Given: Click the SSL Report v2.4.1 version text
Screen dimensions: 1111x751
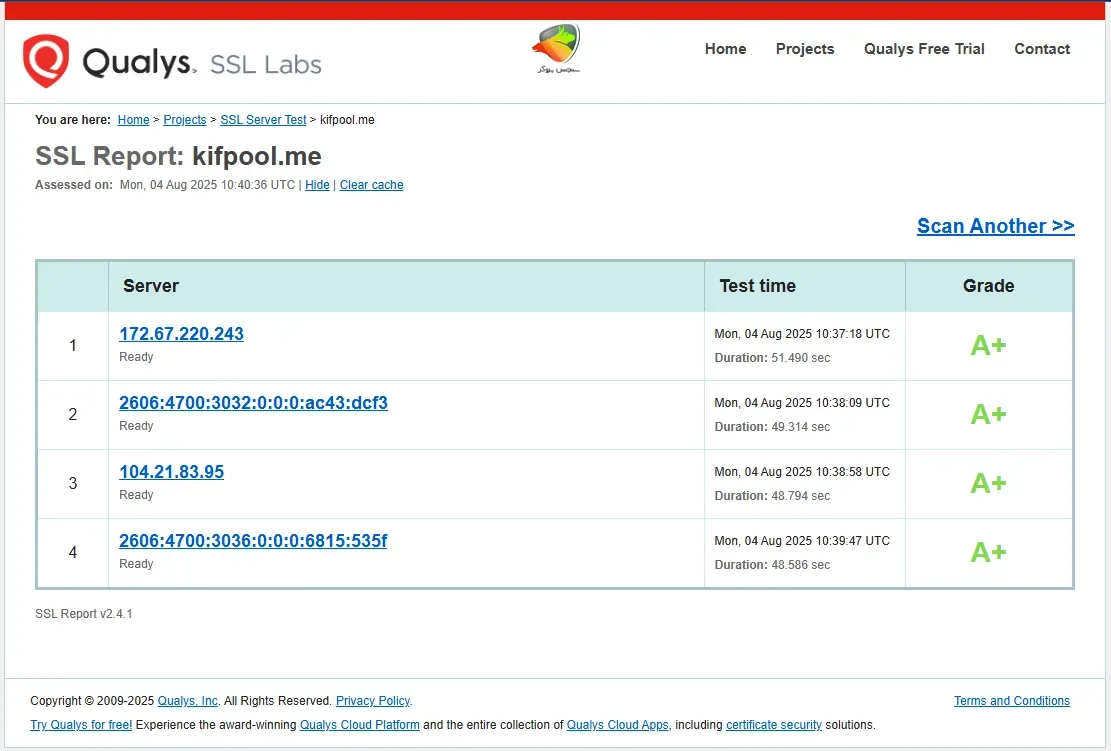Looking at the screenshot, I should coord(84,614).
